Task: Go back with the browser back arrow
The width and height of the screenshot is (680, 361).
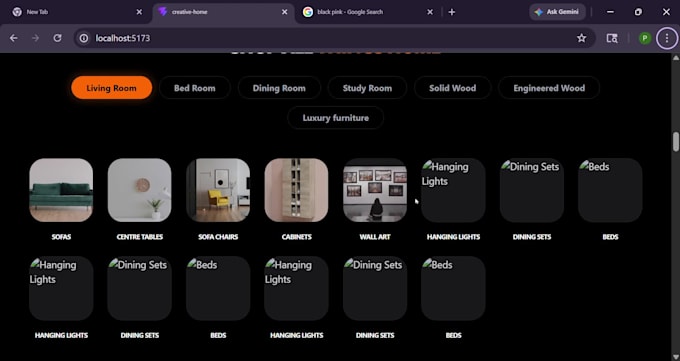Action: 14,38
